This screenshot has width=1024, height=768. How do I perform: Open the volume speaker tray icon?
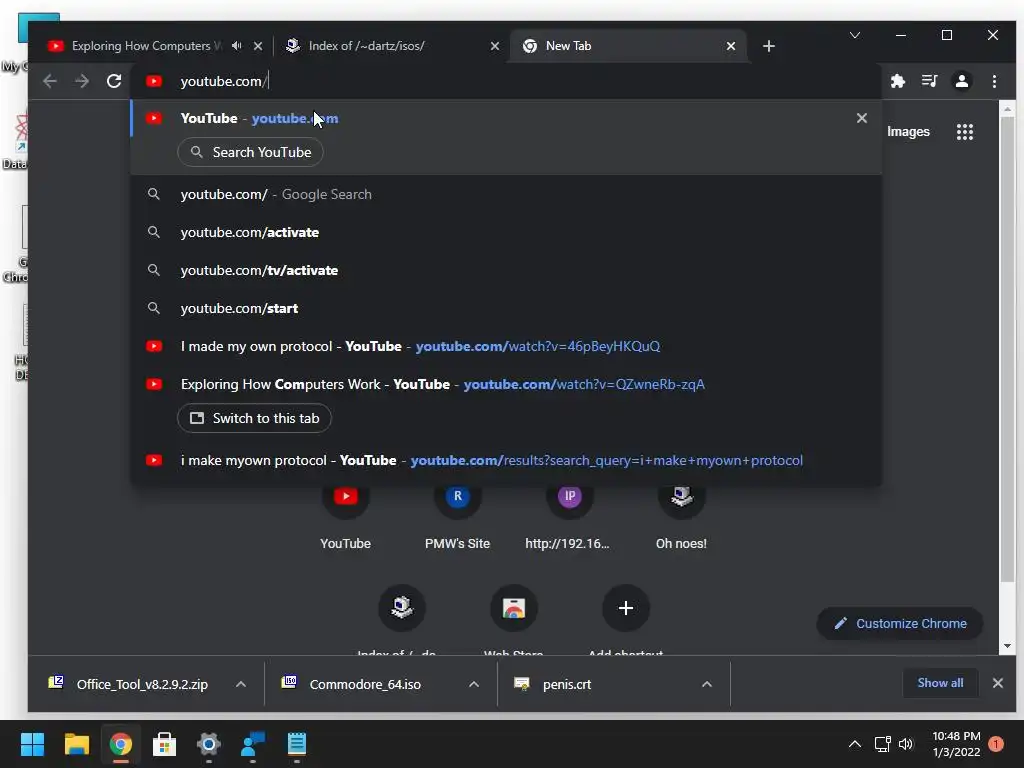906,744
